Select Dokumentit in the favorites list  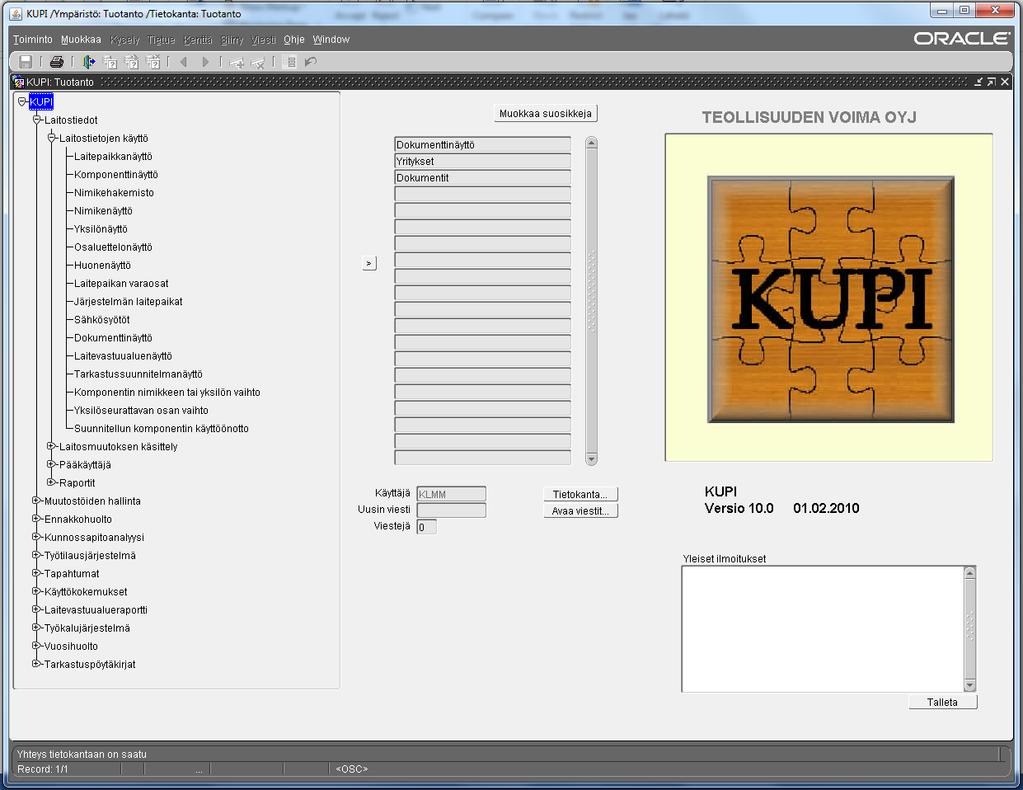483,177
